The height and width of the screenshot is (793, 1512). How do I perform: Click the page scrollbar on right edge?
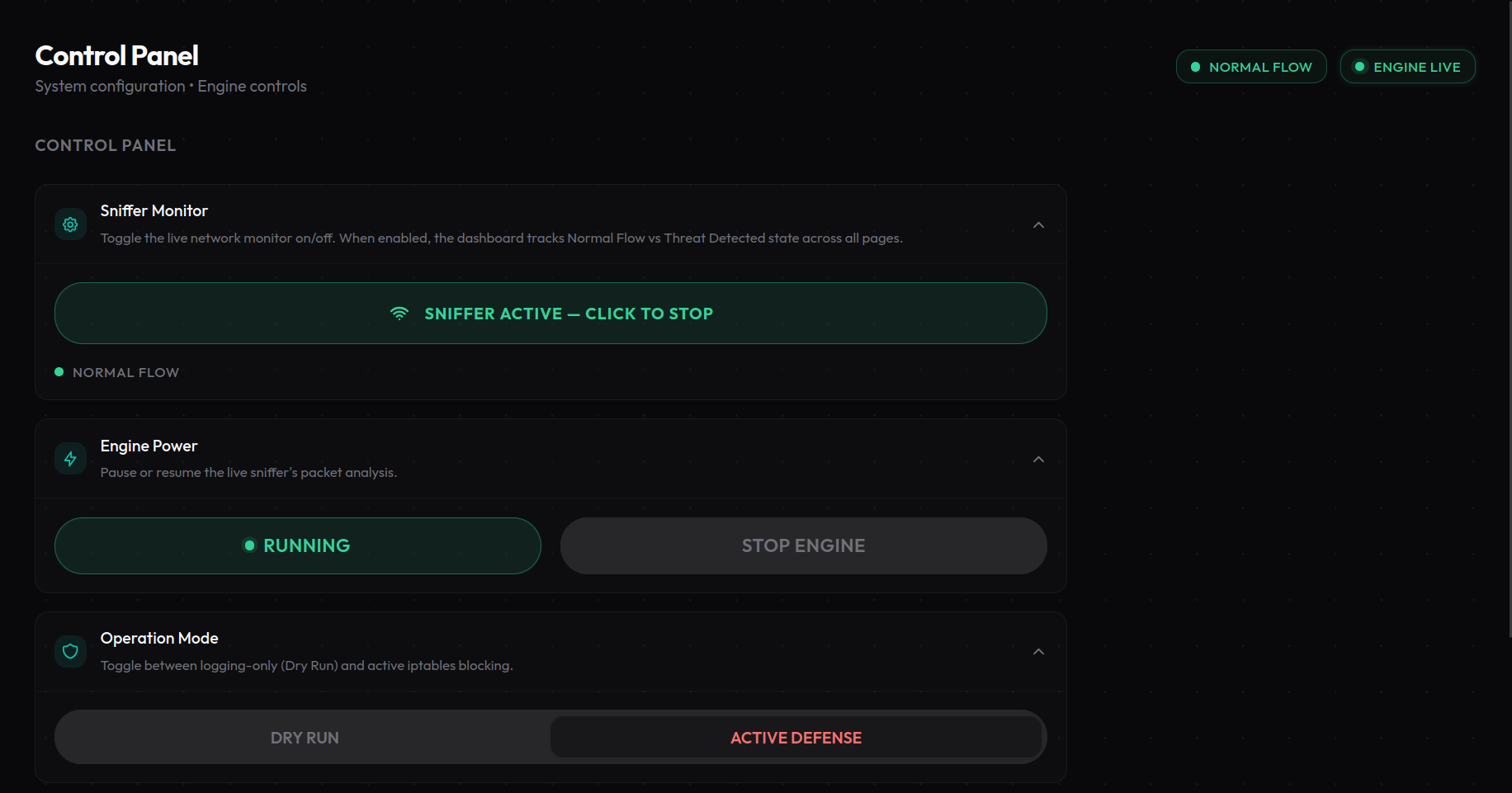(1510, 319)
